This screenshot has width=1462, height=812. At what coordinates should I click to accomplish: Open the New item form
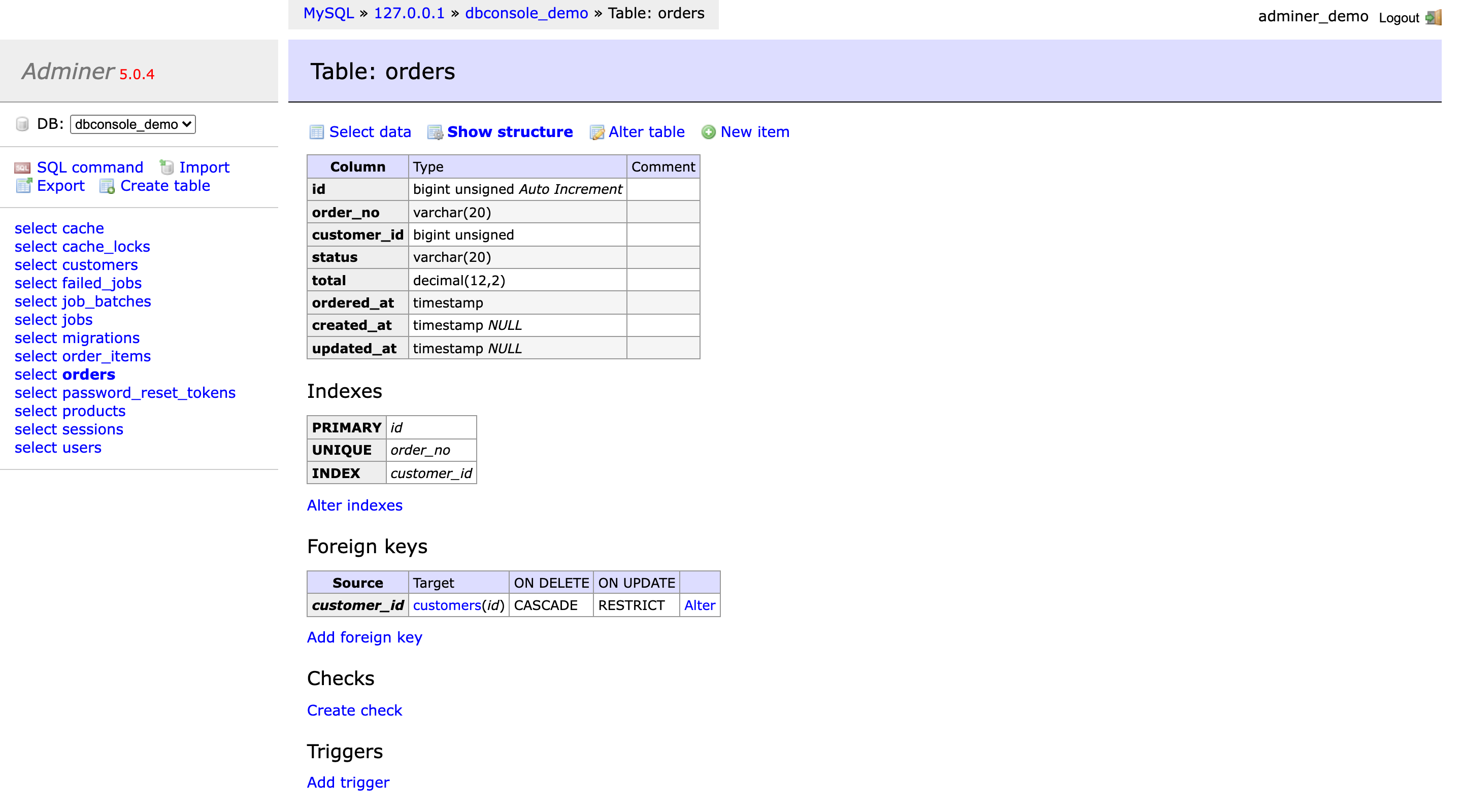pyautogui.click(x=755, y=132)
